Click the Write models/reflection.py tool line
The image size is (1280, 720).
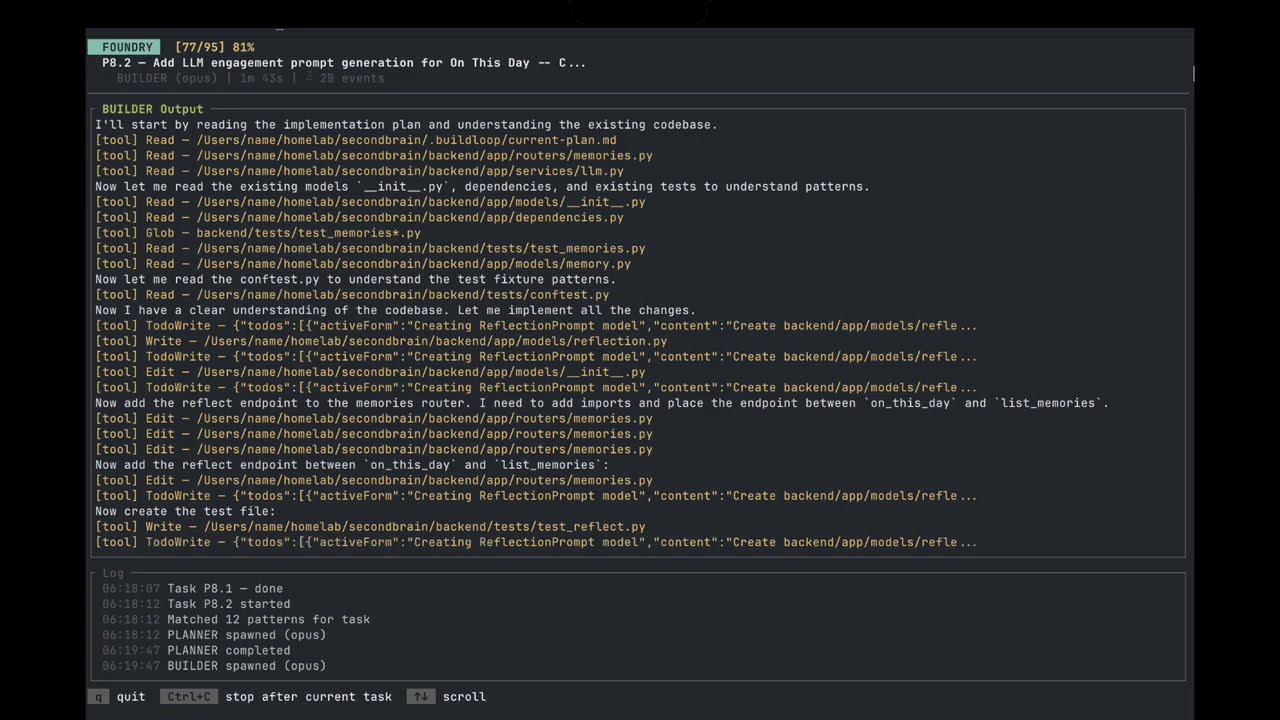(x=381, y=341)
